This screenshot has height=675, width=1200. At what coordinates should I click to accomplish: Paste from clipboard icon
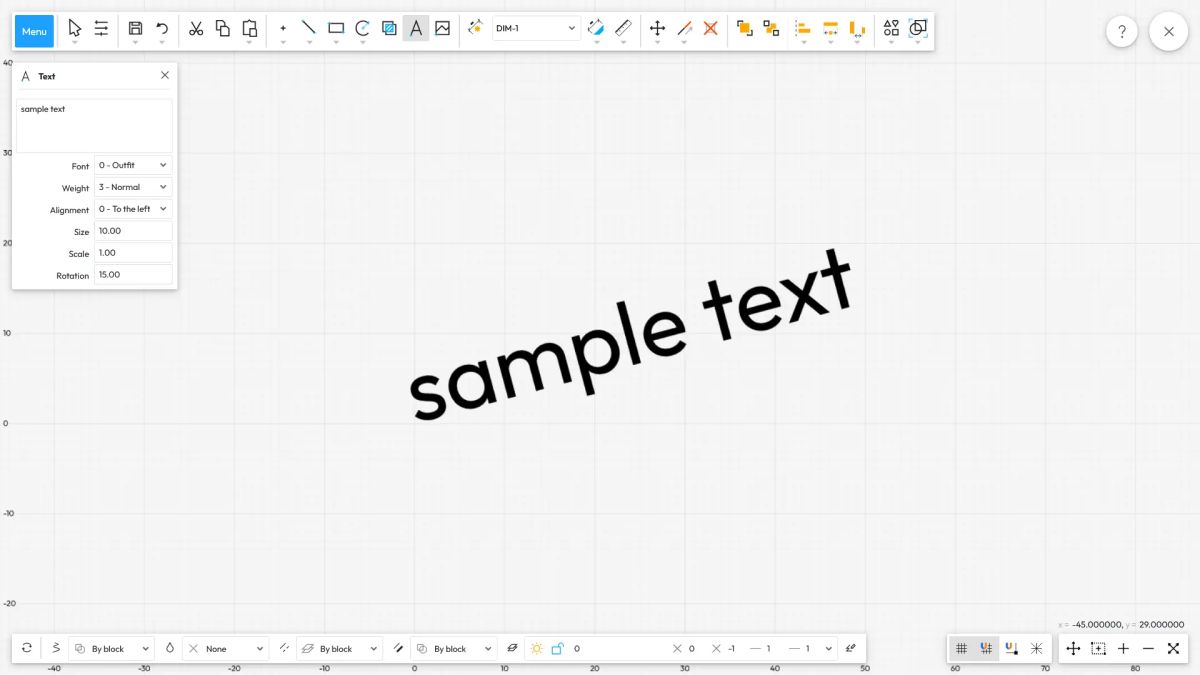[250, 28]
